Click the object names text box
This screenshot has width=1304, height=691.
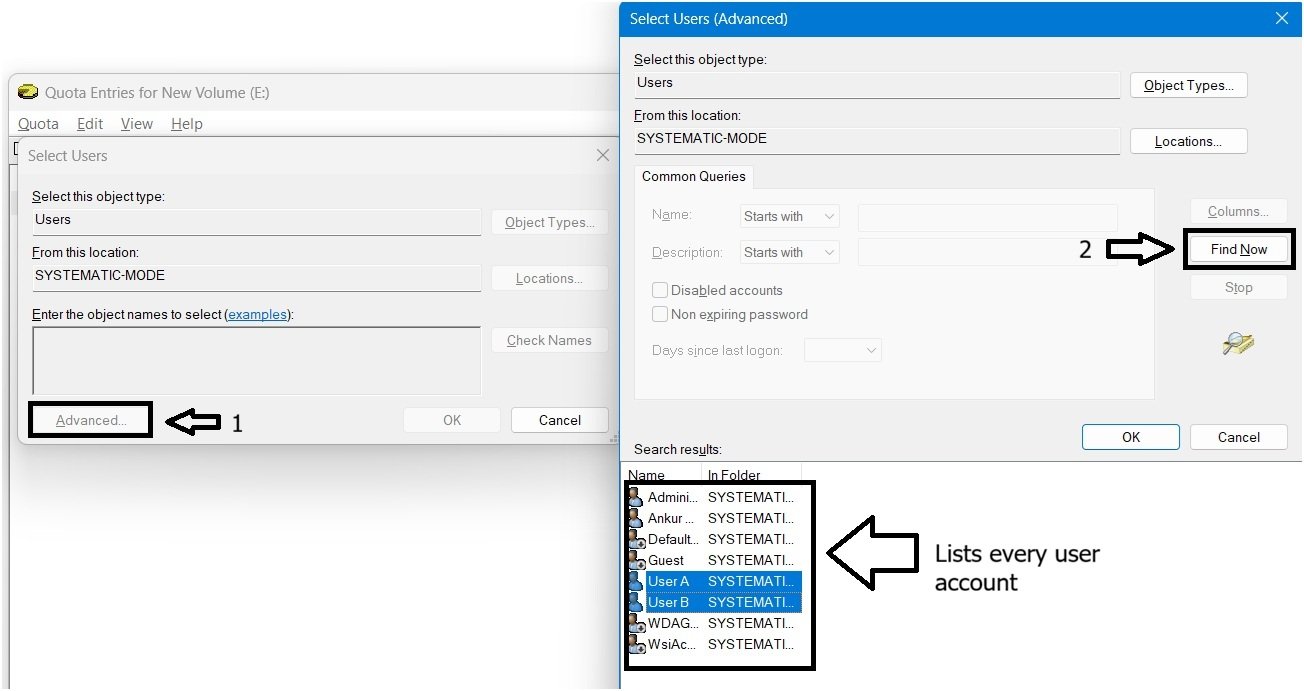pyautogui.click(x=257, y=360)
